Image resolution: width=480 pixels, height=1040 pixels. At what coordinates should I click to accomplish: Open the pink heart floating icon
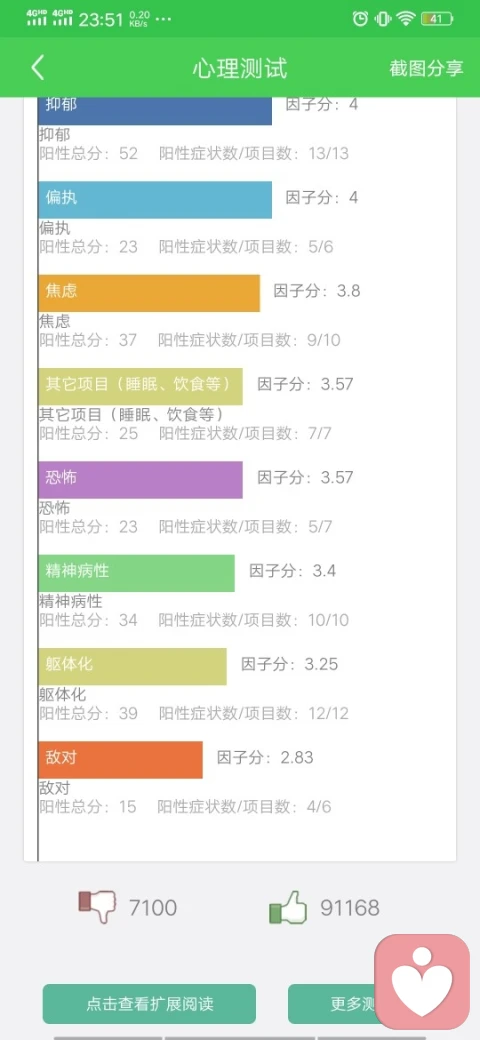(422, 982)
